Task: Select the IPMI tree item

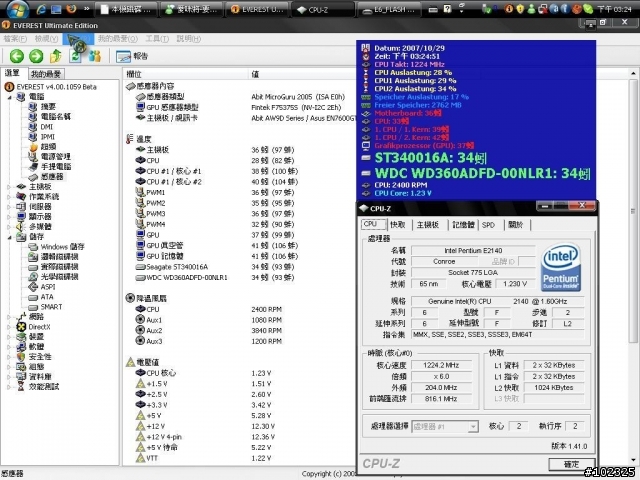Action: [48, 137]
